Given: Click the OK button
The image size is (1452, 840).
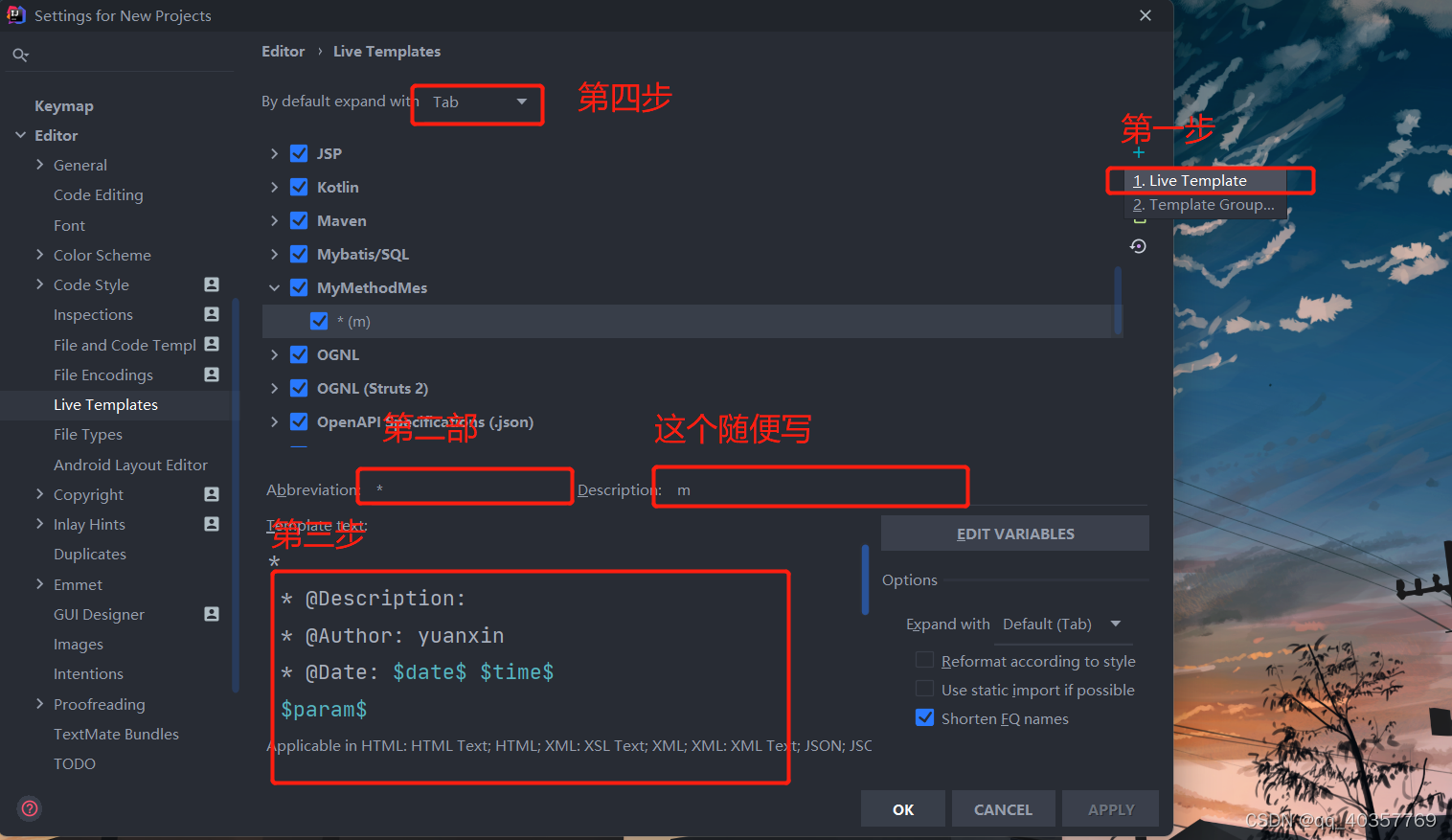Looking at the screenshot, I should [x=903, y=809].
